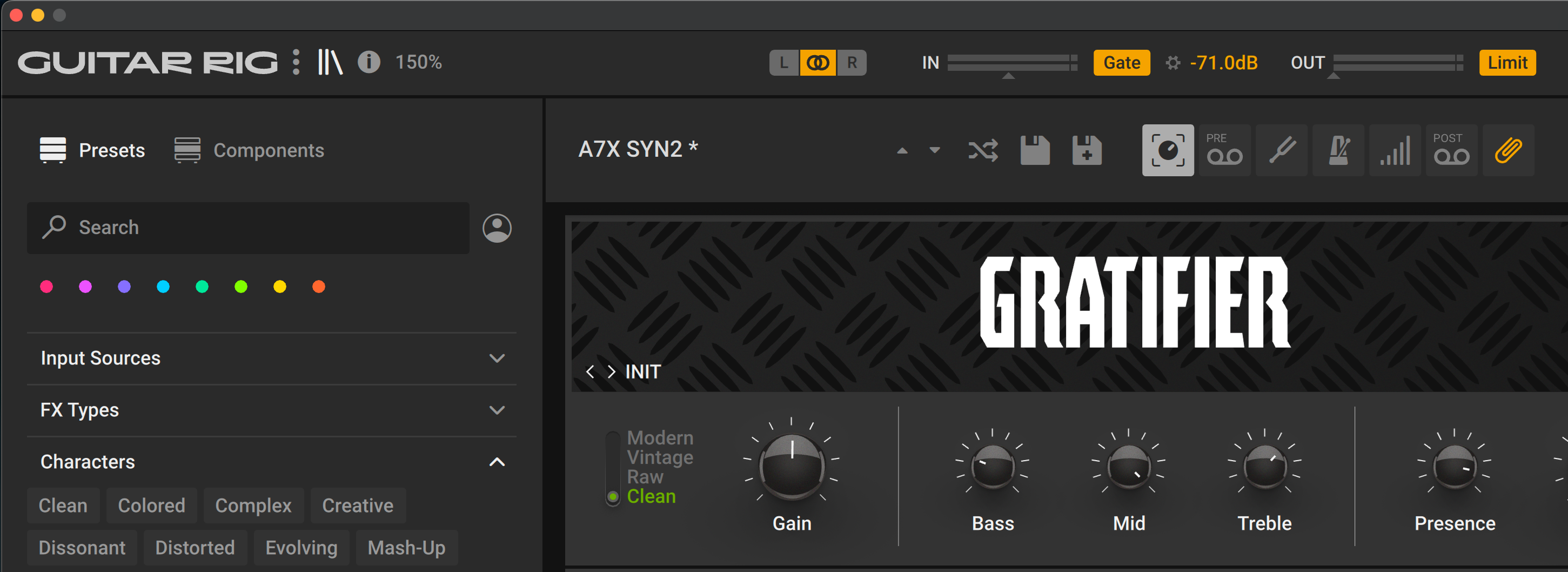Filter presets by Clean character

point(63,506)
